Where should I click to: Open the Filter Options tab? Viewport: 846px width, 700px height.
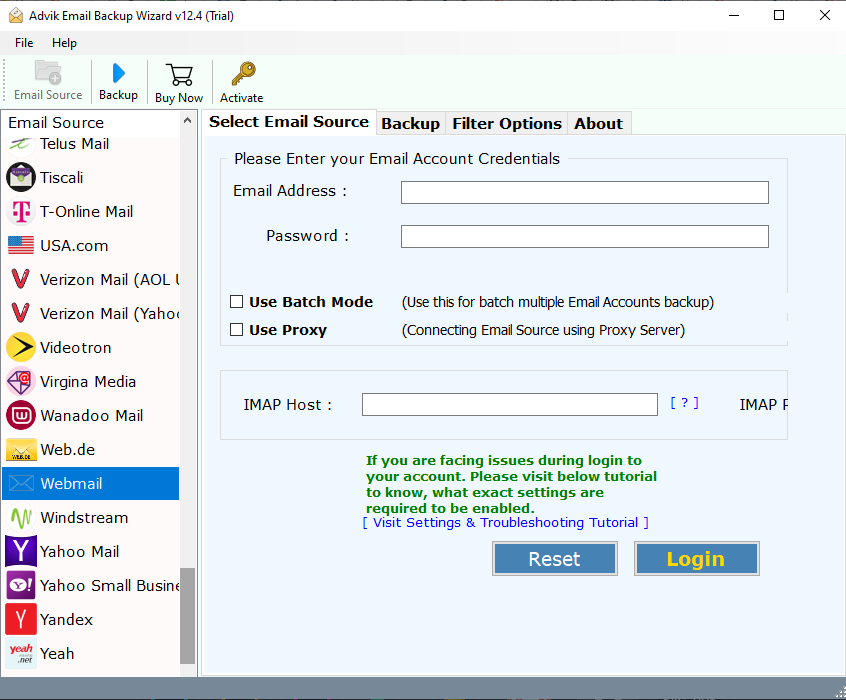pyautogui.click(x=507, y=124)
